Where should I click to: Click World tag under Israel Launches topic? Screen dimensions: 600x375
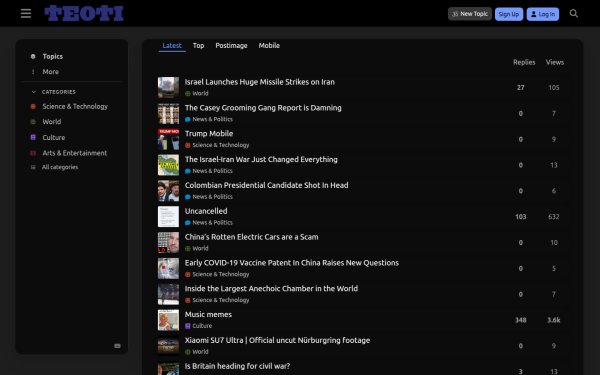[x=197, y=93]
